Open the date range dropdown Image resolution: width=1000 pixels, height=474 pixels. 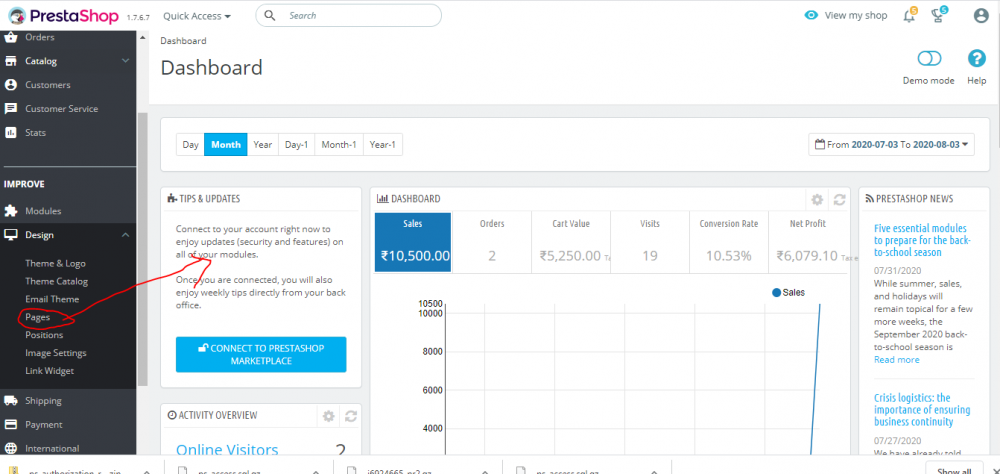891,144
